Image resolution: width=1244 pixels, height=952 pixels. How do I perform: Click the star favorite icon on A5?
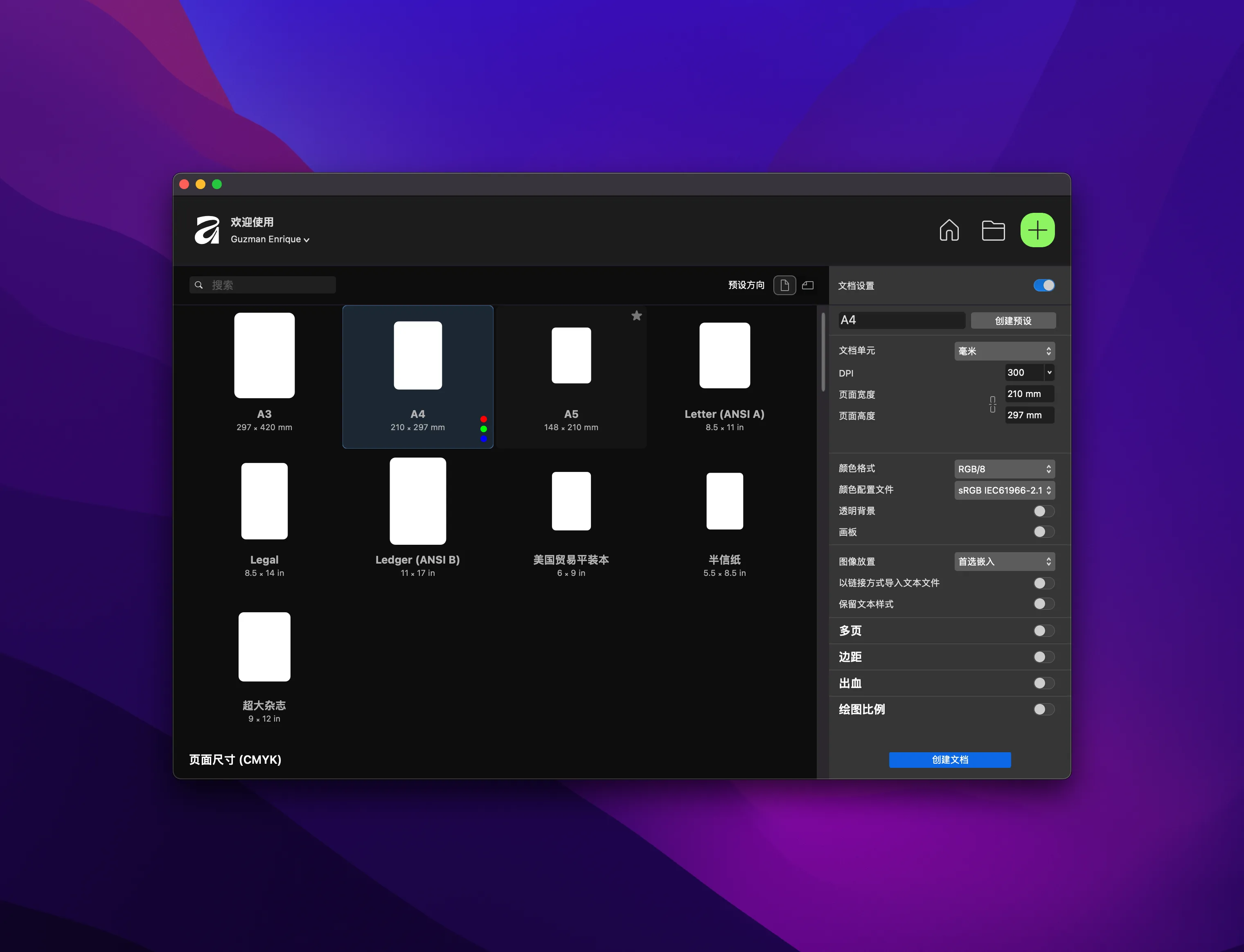(x=637, y=316)
